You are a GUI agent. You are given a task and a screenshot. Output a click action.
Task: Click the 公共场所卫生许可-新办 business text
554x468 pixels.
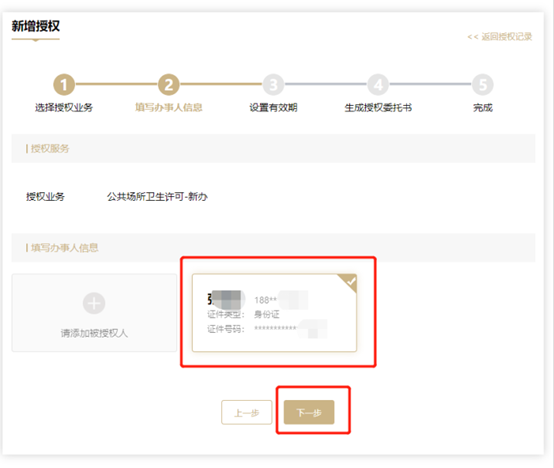(x=157, y=196)
